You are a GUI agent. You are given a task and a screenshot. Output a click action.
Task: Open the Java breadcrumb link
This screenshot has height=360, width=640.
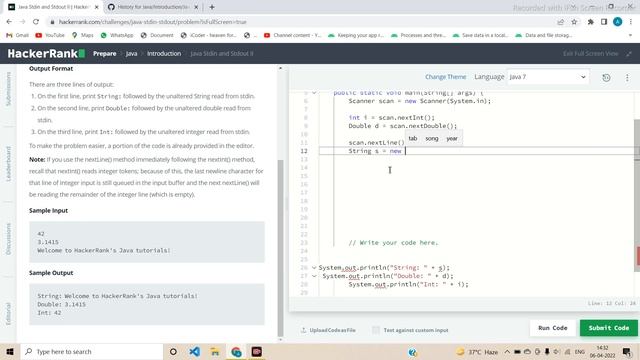tap(131, 53)
